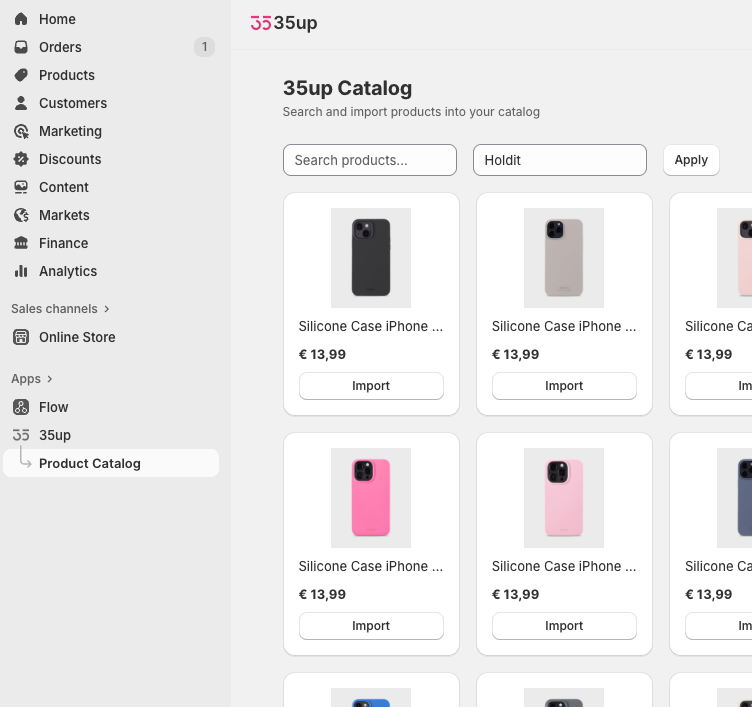Screen dimensions: 752x707
Task: Click the Orders inbox icon
Action: 21,47
